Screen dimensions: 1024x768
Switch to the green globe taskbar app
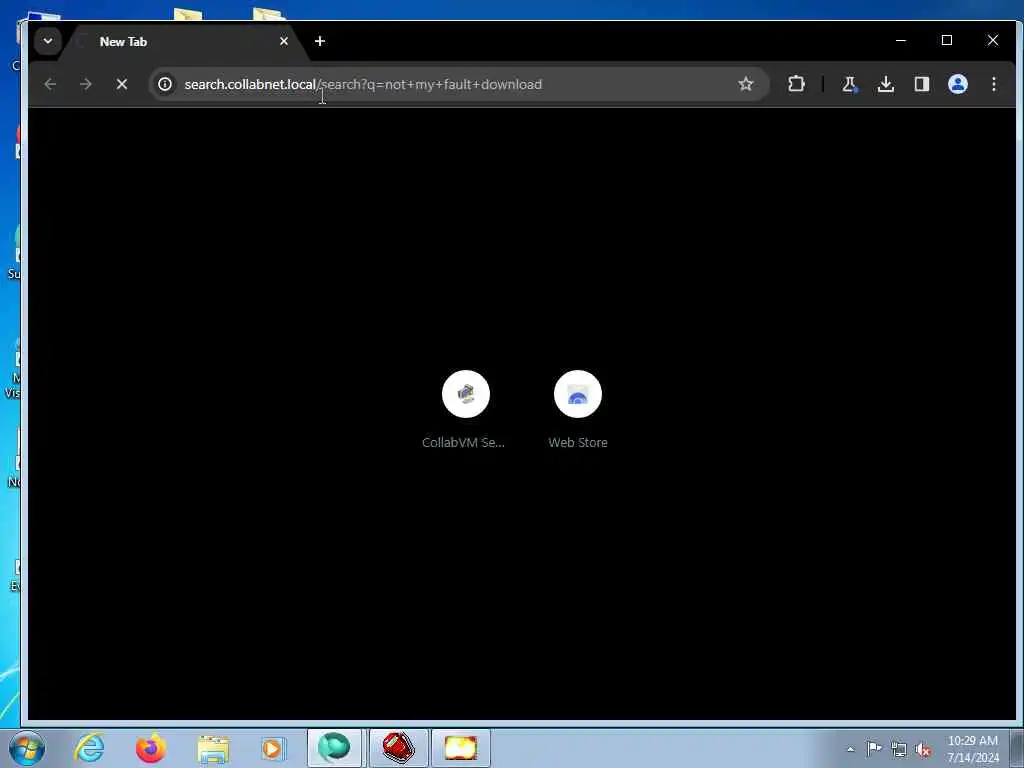[334, 748]
